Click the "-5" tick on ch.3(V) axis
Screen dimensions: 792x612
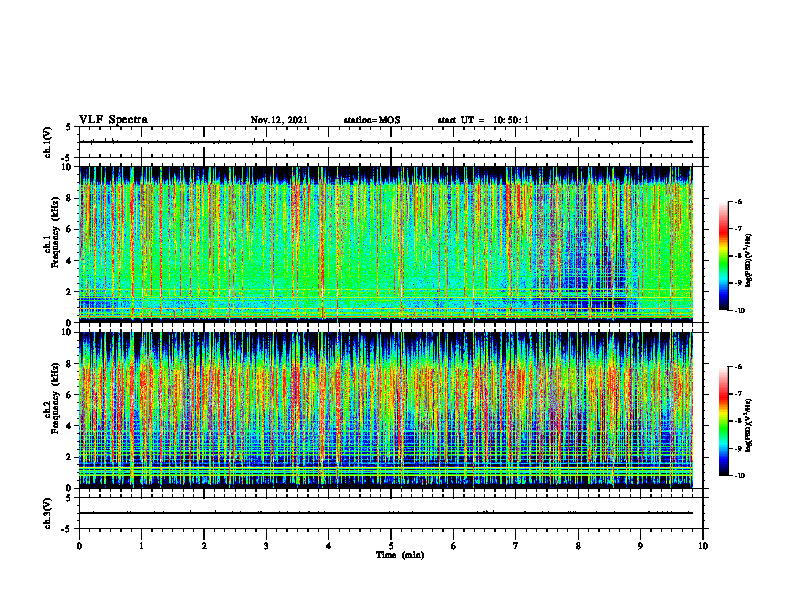coord(67,529)
